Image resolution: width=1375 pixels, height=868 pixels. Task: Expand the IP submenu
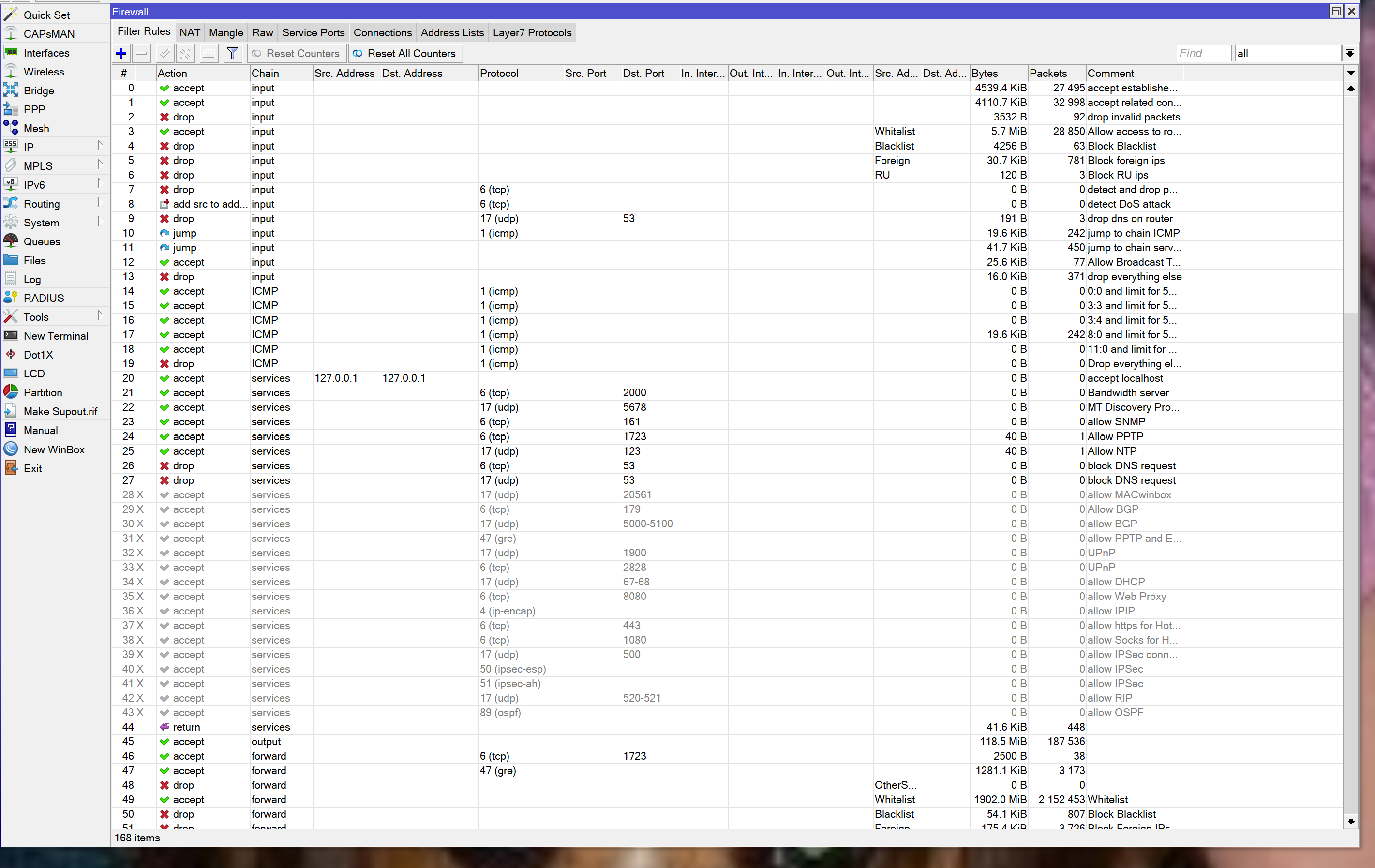pyautogui.click(x=29, y=147)
